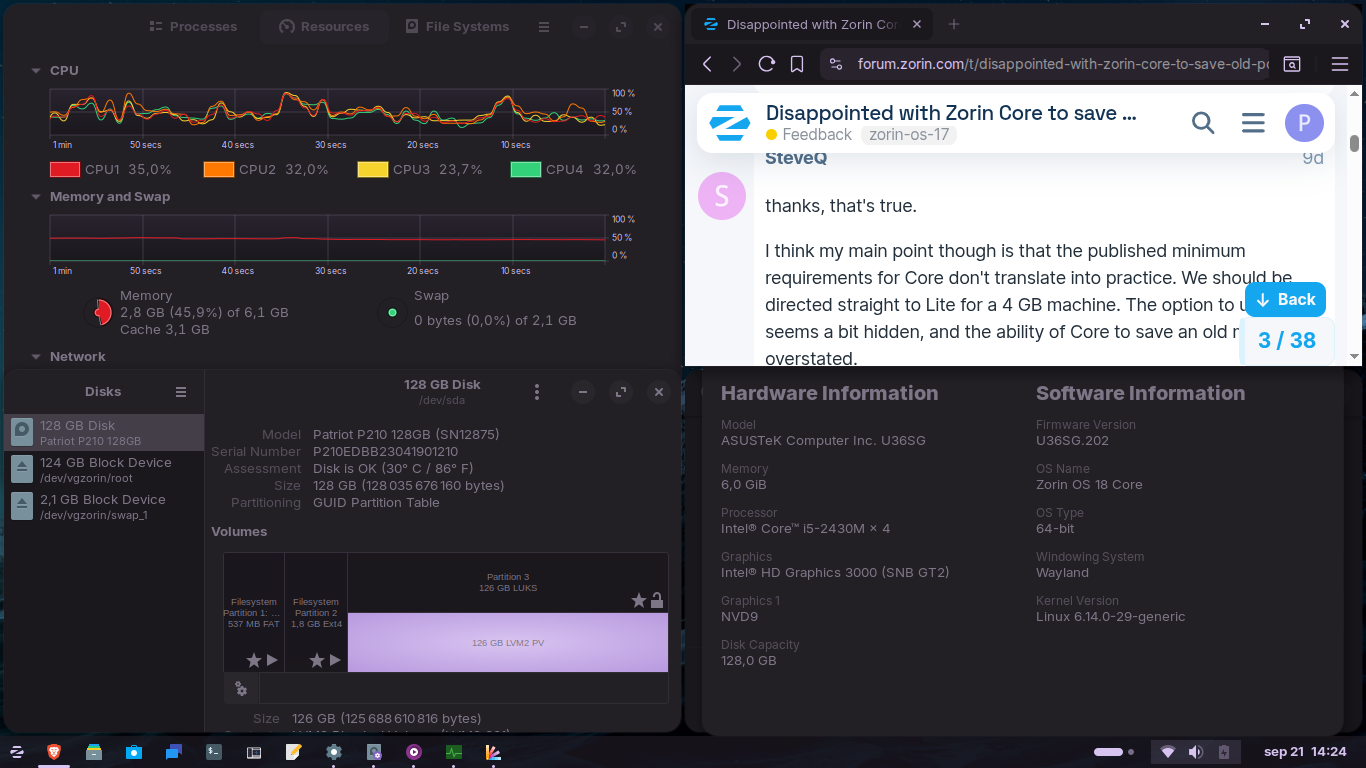The image size is (1366, 768).
Task: Open the forum search magnifier icon
Action: [x=1203, y=123]
